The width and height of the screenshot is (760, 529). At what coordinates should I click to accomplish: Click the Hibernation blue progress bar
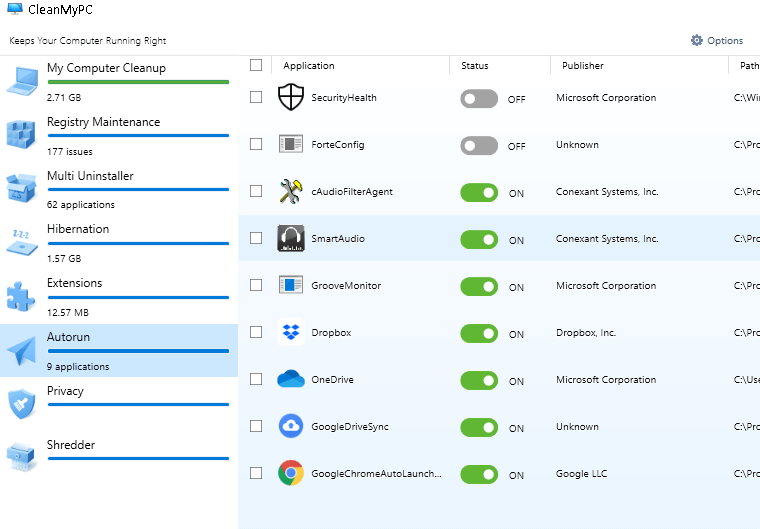pyautogui.click(x=138, y=243)
